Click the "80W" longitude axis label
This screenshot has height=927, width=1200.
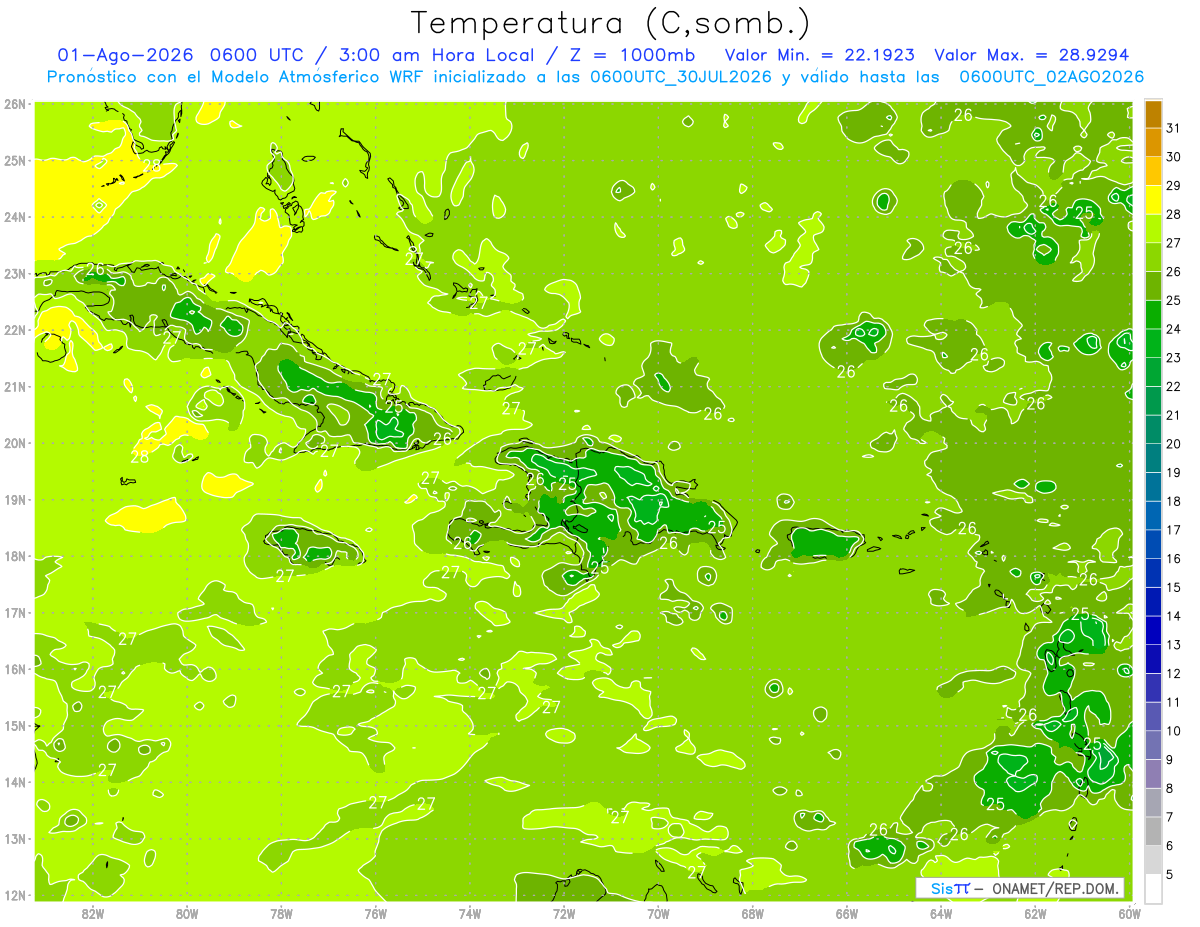(x=187, y=913)
